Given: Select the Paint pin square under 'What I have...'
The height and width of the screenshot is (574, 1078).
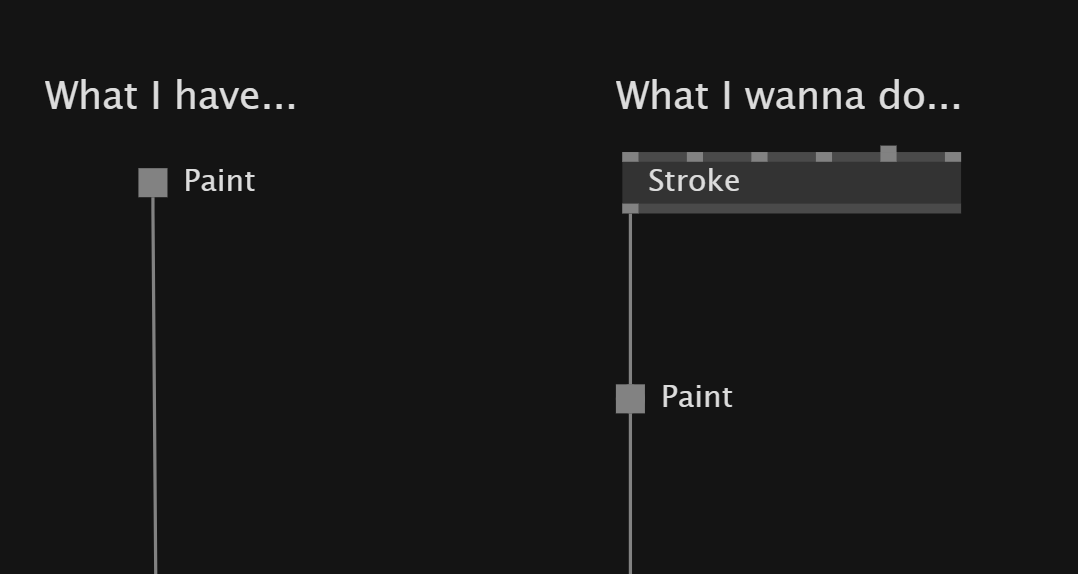Looking at the screenshot, I should [x=153, y=183].
